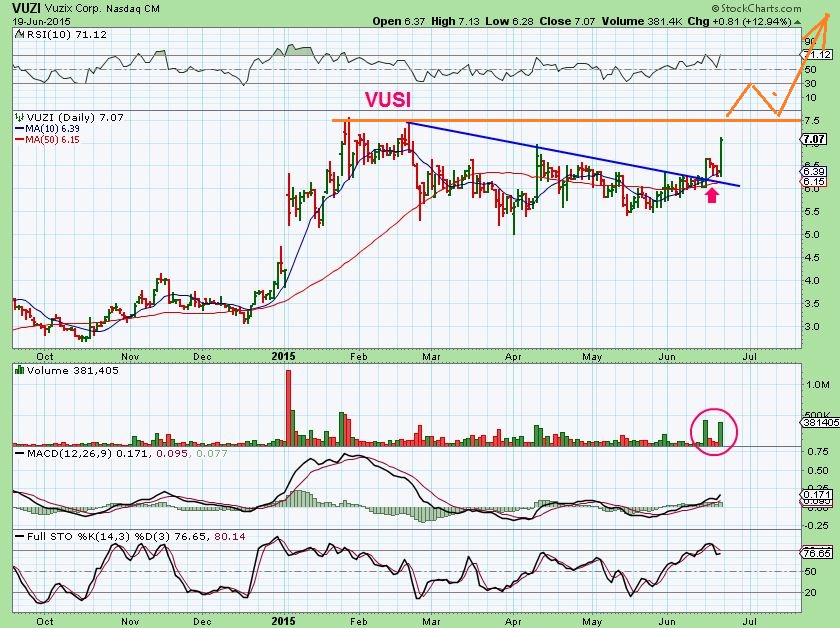This screenshot has height=628, width=840.
Task: Click the VUZI (Daily) price legend icon
Action: (19, 117)
